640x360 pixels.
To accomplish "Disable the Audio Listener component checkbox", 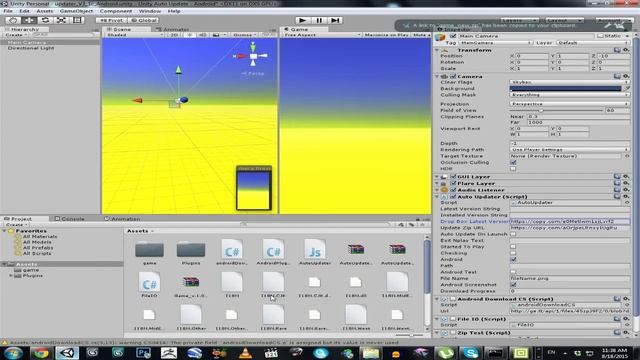I will [453, 190].
